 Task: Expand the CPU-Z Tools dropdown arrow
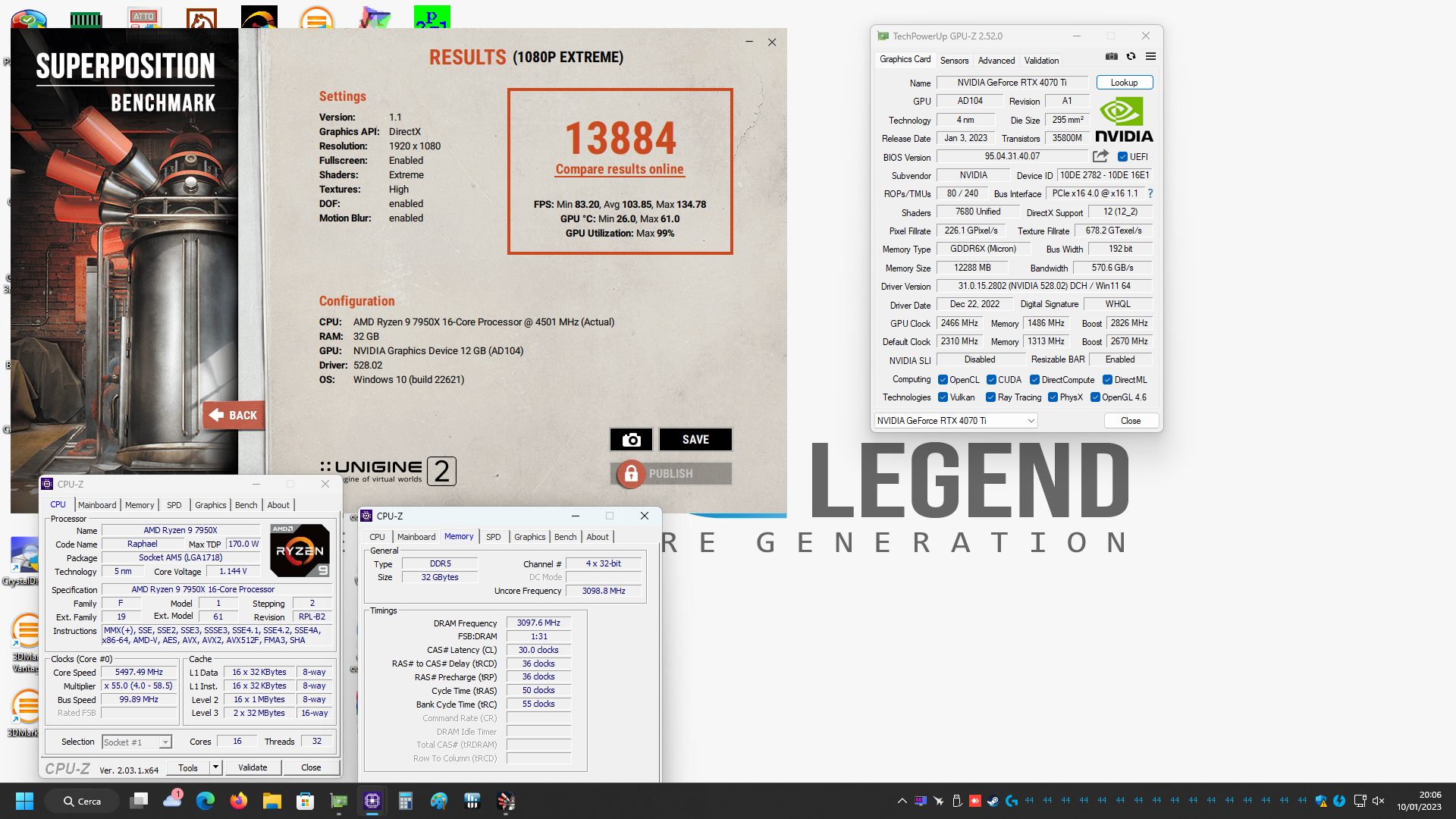click(x=215, y=767)
